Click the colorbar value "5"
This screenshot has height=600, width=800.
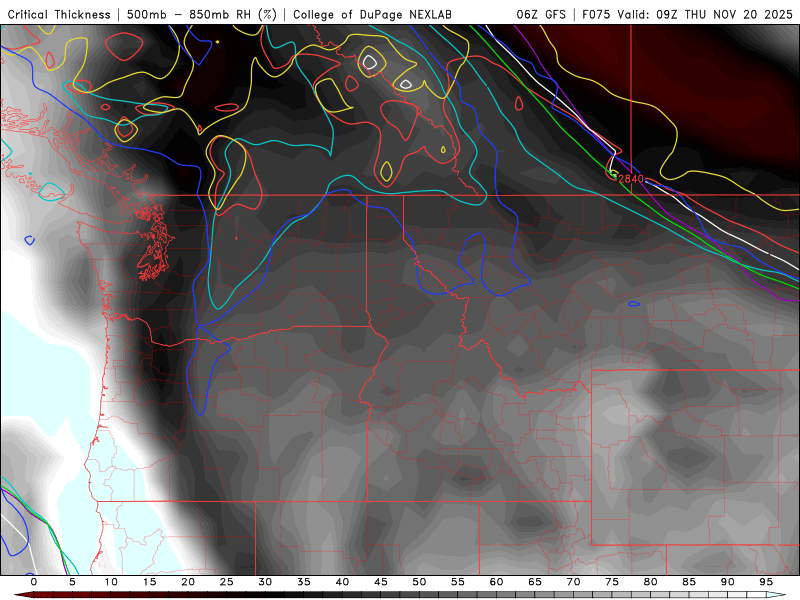click(x=72, y=582)
